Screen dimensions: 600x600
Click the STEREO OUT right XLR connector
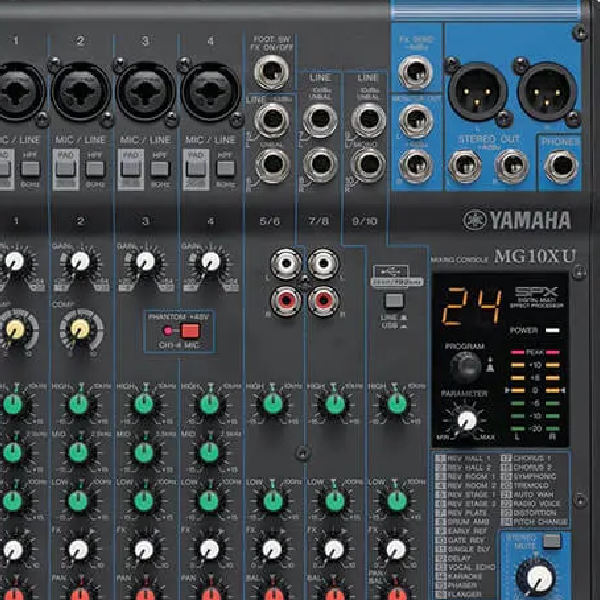[547, 92]
